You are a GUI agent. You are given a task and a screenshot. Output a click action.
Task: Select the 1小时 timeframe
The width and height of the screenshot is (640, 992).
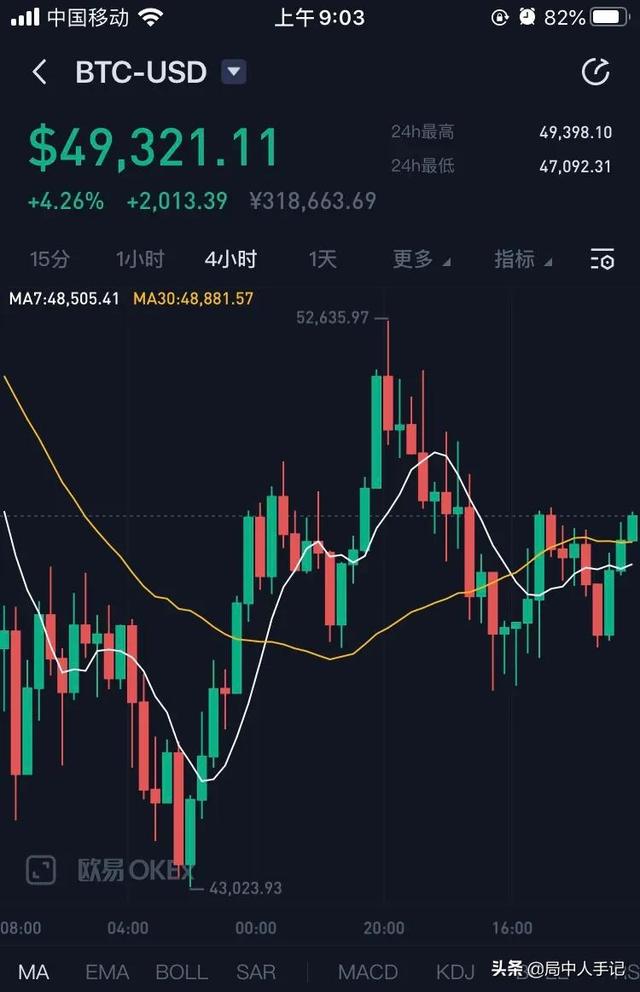coord(140,260)
